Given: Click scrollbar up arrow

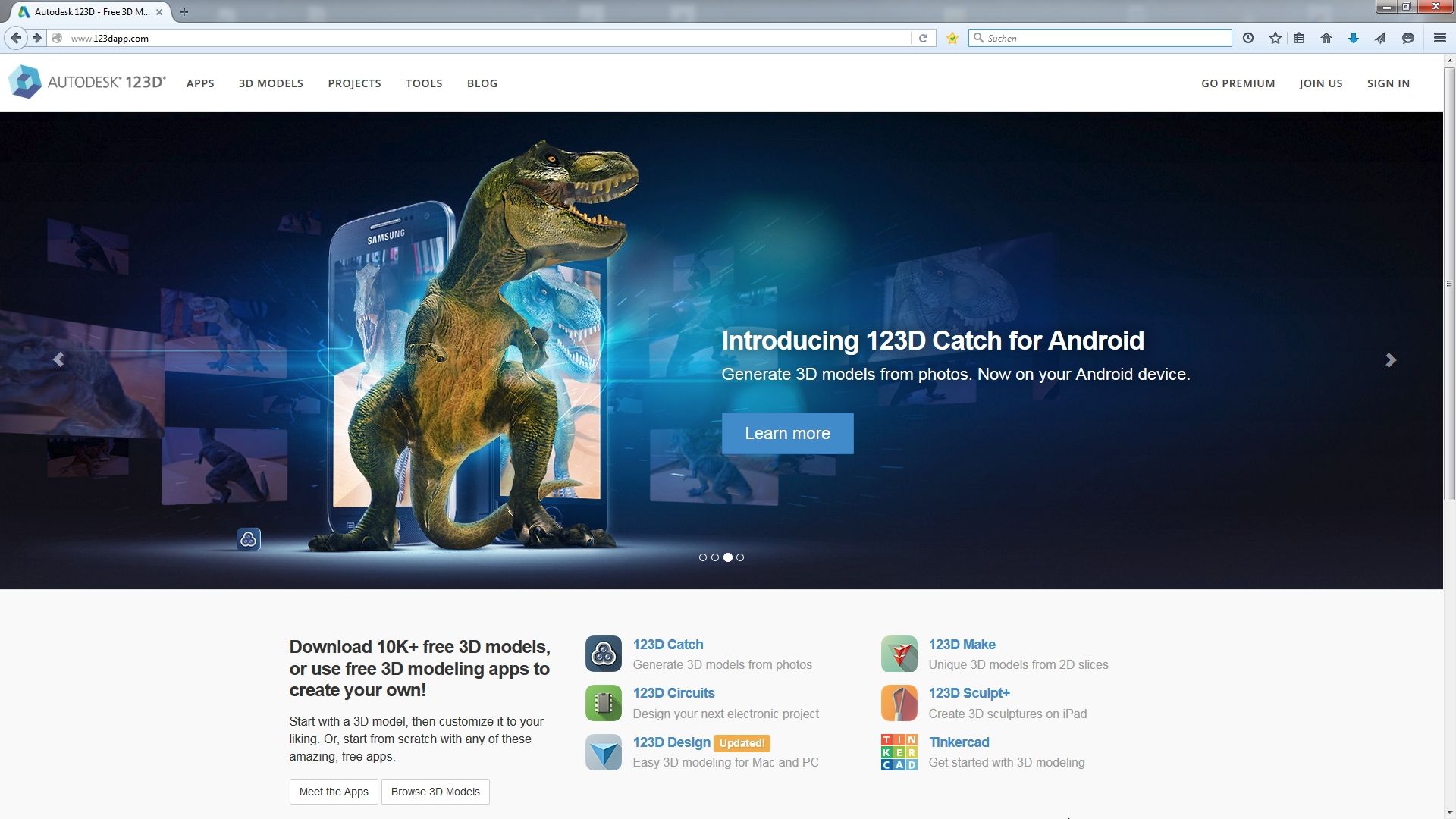Looking at the screenshot, I should (x=1449, y=59).
